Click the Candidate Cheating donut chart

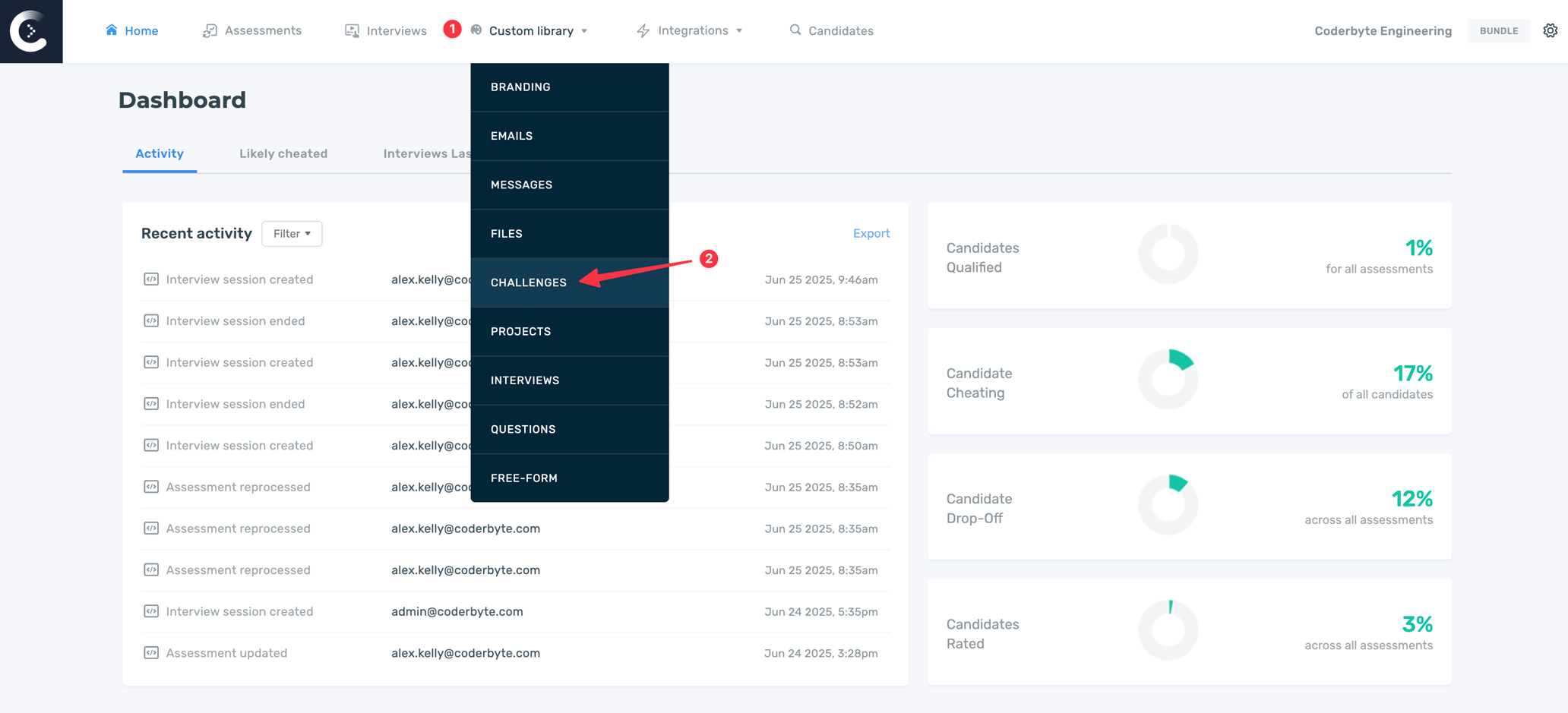coord(1168,378)
